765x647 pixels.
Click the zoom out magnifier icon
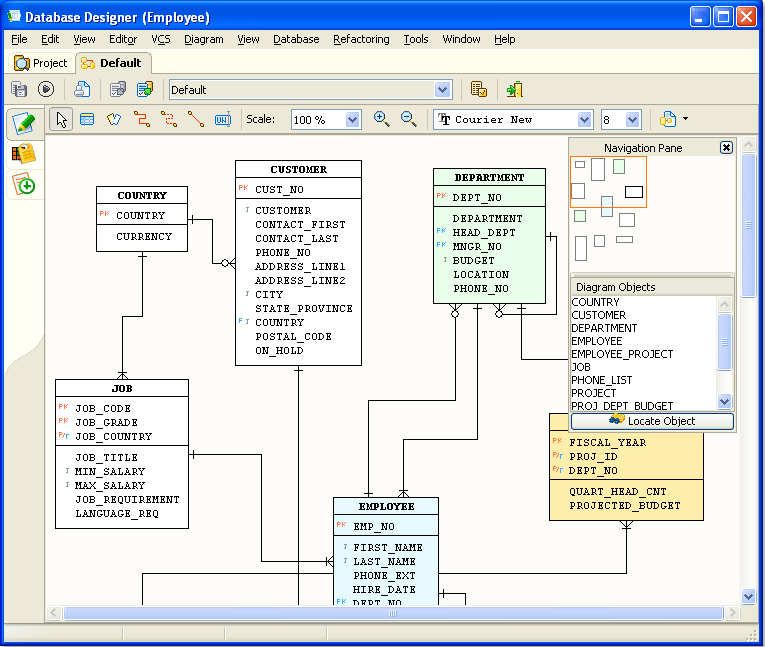pyautogui.click(x=409, y=119)
